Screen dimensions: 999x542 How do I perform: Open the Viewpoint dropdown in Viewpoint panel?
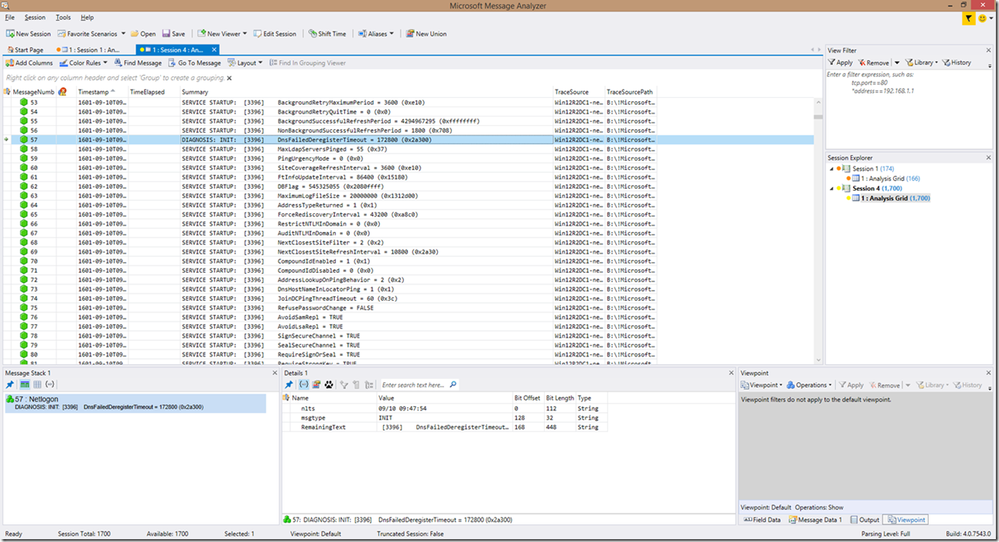[761, 385]
